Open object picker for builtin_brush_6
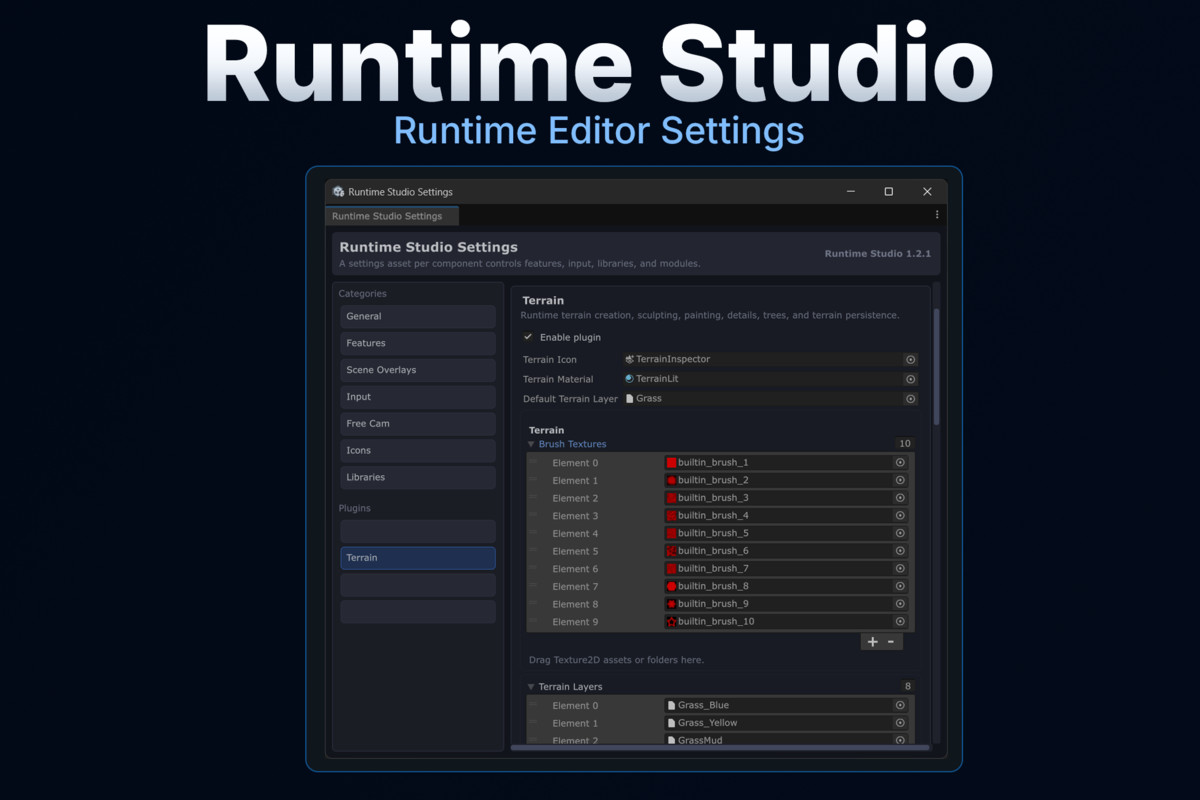This screenshot has height=800, width=1200. 900,551
